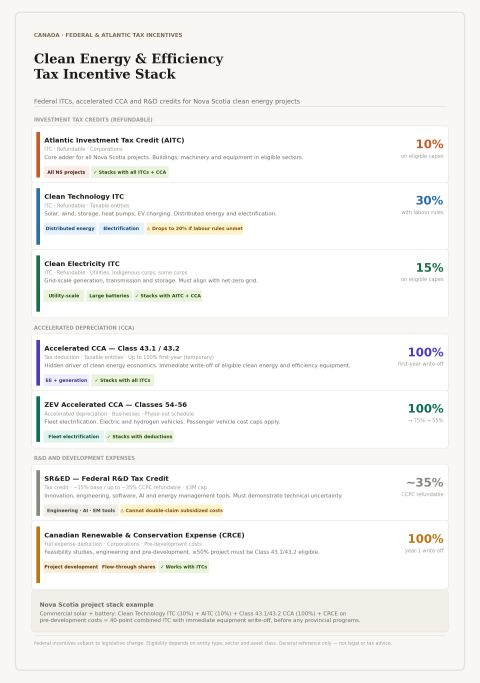Click the 'Stacks with all ITCs + CCA' badge

coord(130,172)
